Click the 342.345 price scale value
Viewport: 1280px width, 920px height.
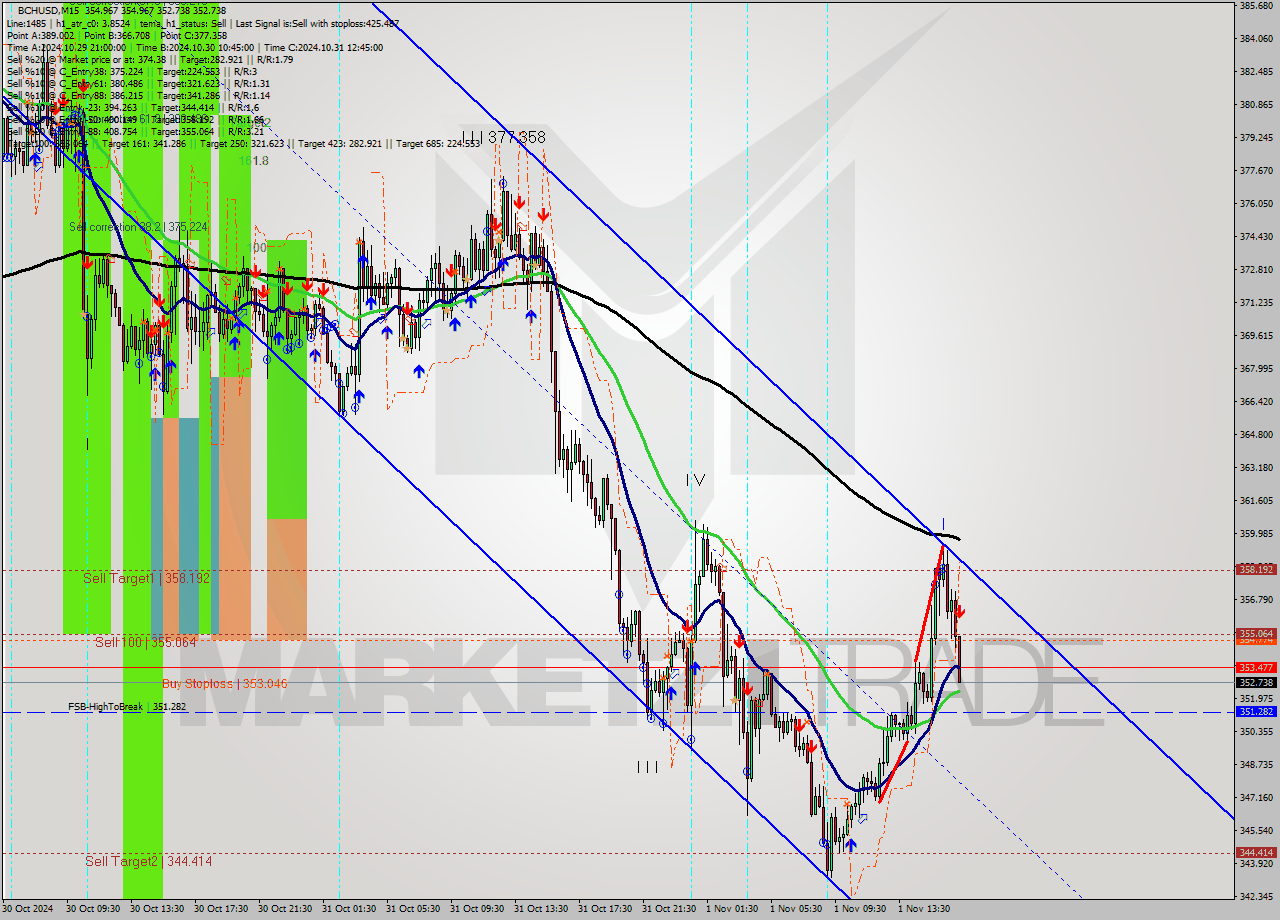click(x=1255, y=896)
